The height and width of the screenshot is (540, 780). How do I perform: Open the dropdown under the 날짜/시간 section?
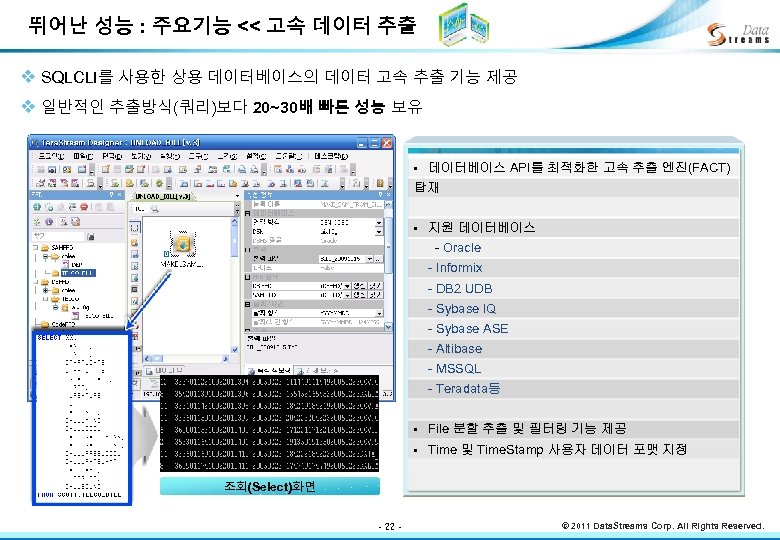(379, 313)
